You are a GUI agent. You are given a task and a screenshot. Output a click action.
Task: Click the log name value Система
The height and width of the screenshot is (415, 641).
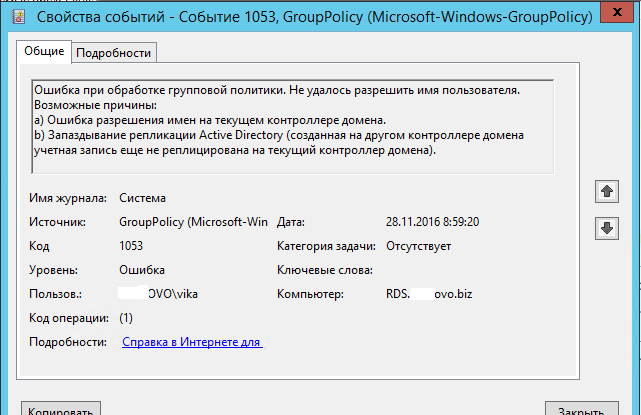click(x=142, y=198)
